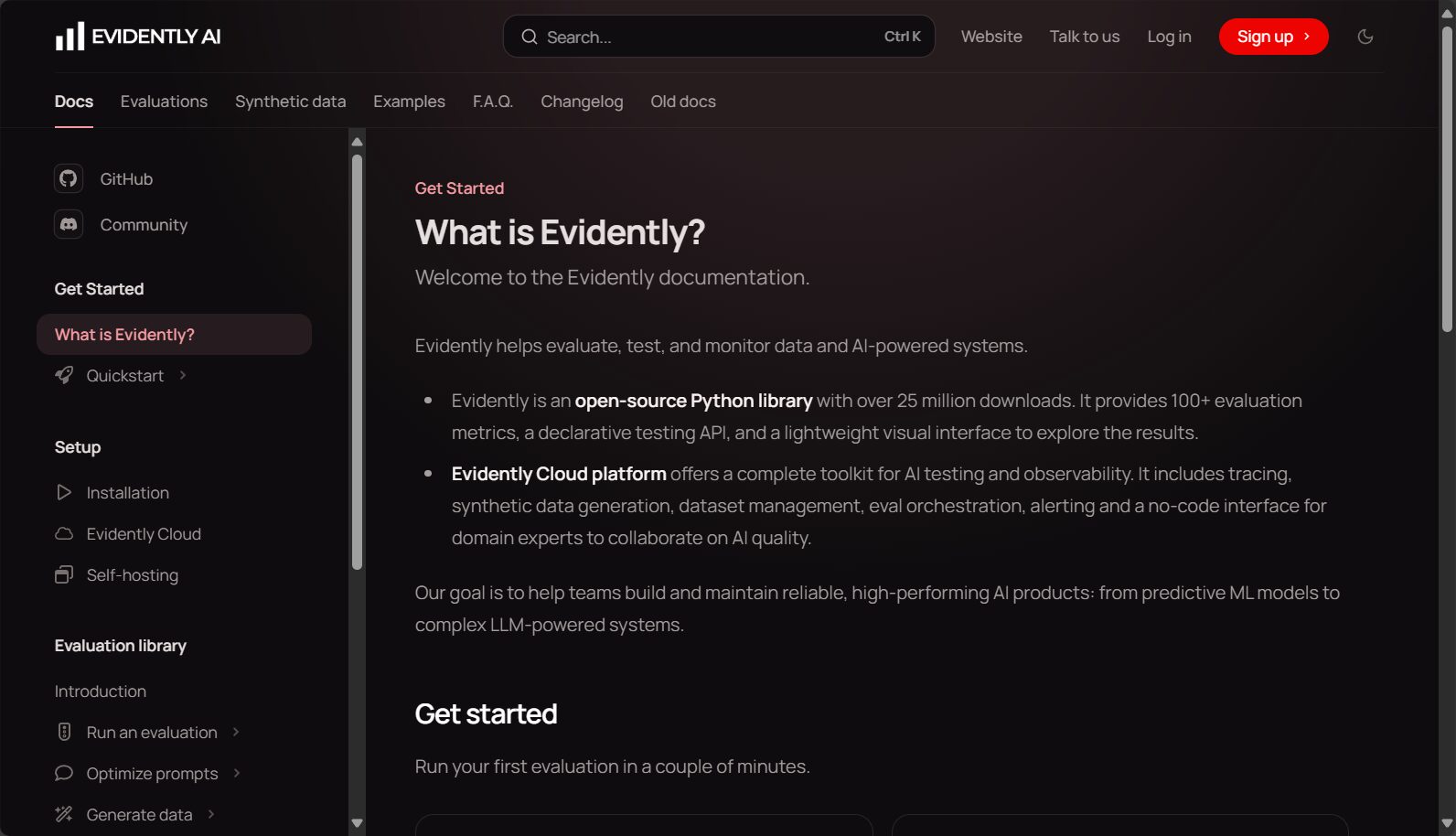This screenshot has height=836, width=1456.
Task: Open Introduction in Evaluation library
Action: click(101, 691)
